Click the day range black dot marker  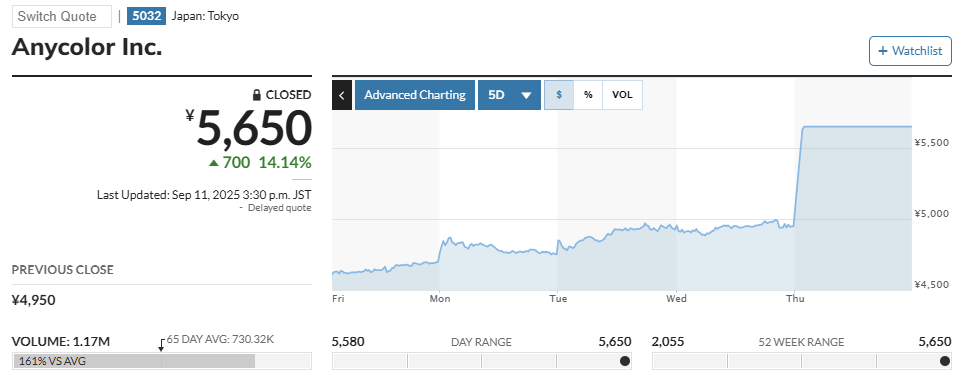click(x=625, y=361)
